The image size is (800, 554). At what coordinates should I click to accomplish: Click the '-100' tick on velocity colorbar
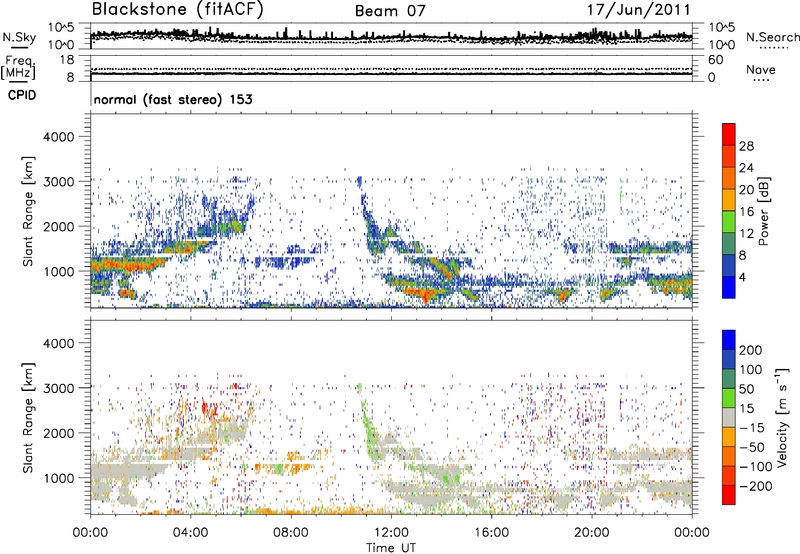click(755, 467)
